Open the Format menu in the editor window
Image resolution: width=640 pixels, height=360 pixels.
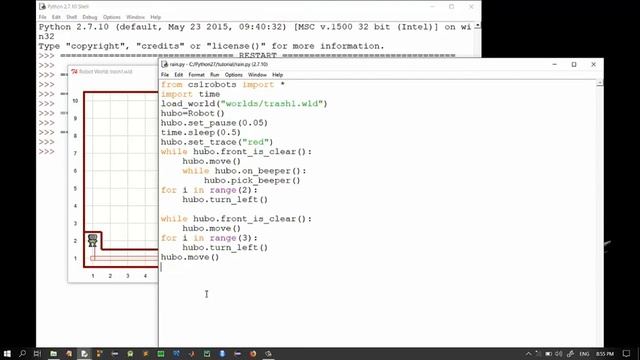point(196,75)
